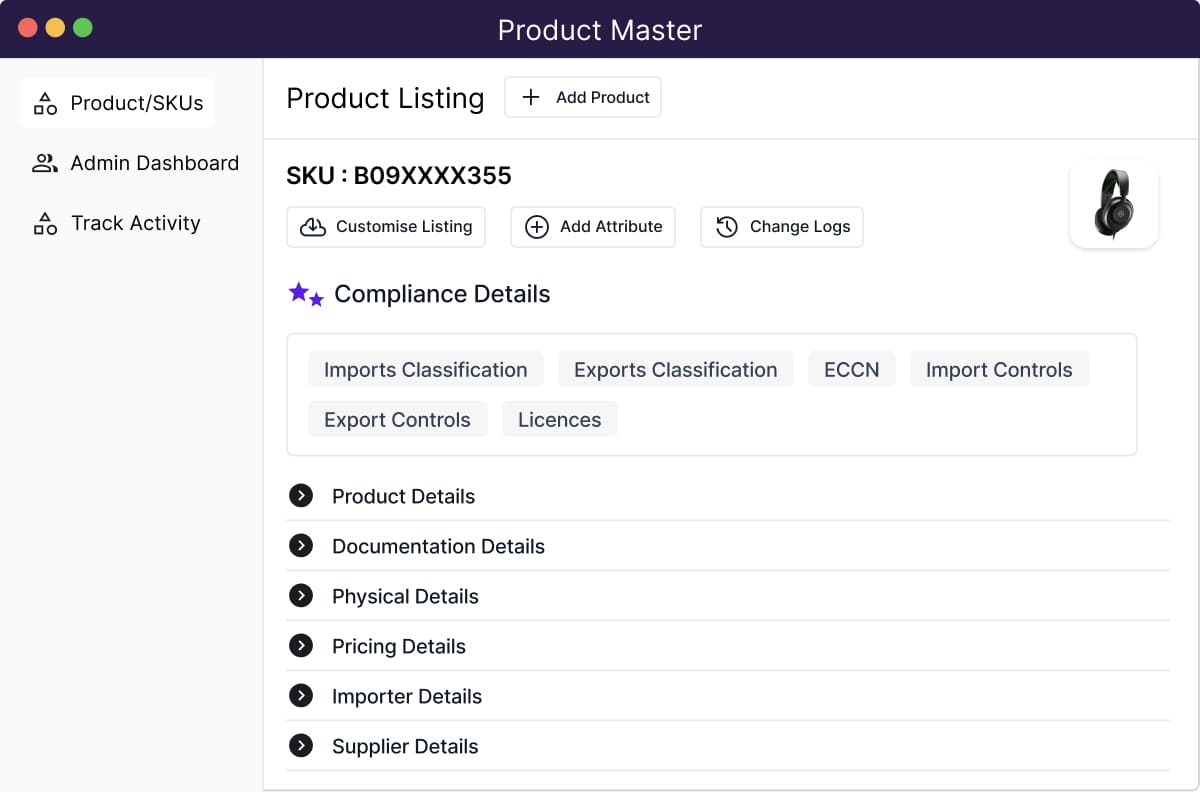Click the Product/SKUs shapes icon
This screenshot has height=792, width=1200.
[45, 103]
